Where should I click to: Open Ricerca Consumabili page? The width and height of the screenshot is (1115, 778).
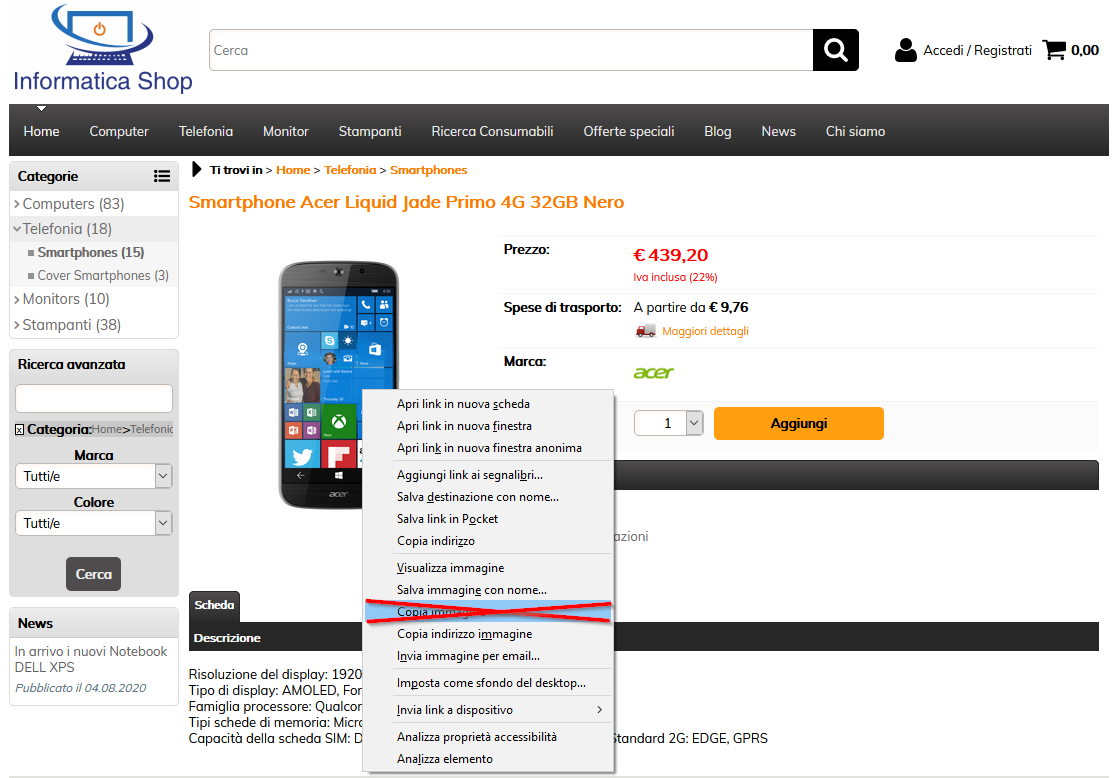492,132
